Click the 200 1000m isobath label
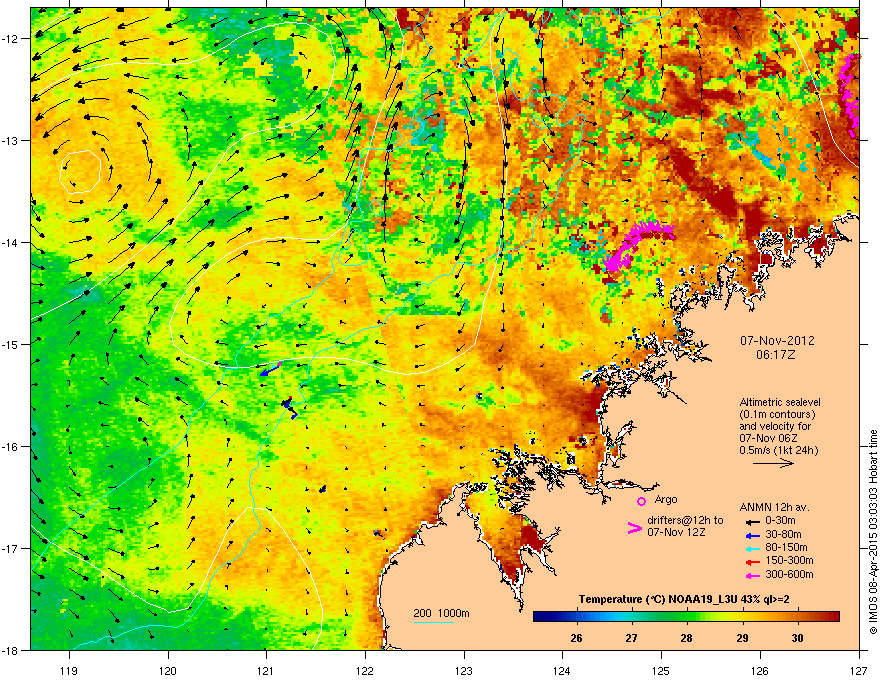Image resolution: width=880 pixels, height=680 pixels. point(441,613)
